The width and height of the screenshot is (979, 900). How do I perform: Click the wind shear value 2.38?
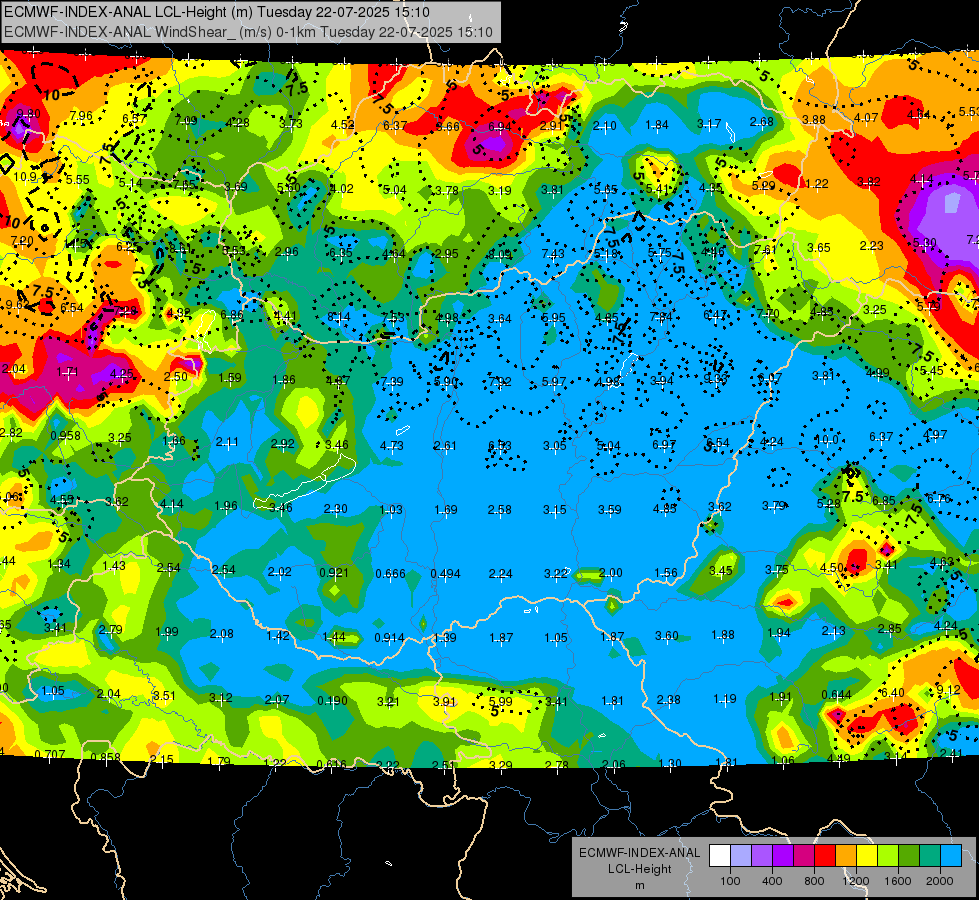(668, 700)
